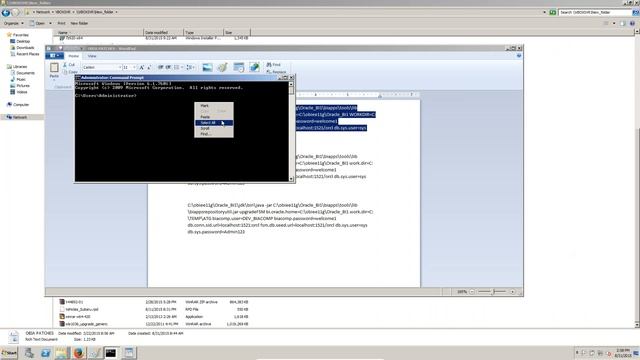
Task: Click the Increase indent icon in WordPad
Action: pos(168,67)
